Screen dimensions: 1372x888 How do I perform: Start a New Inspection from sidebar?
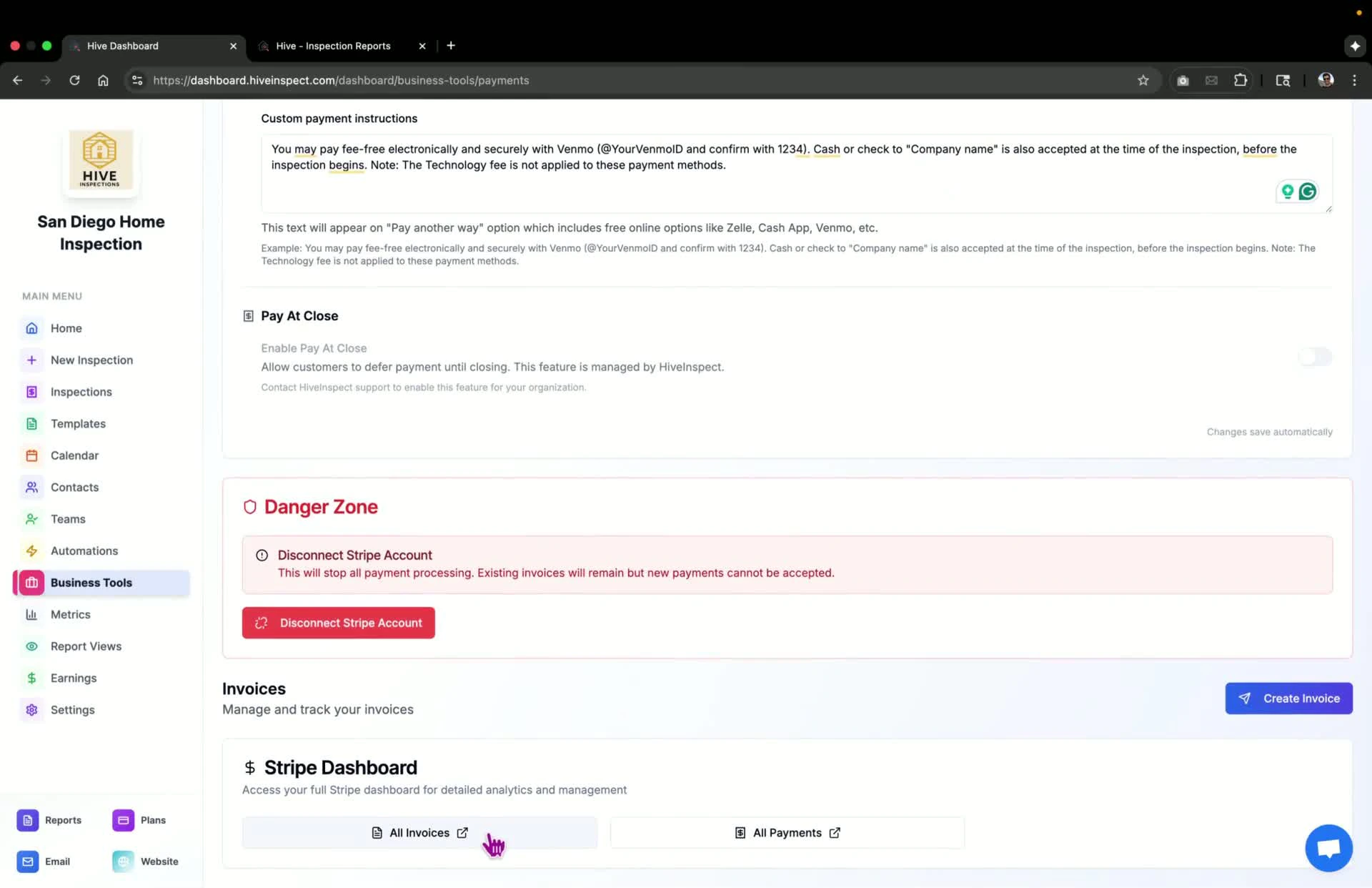(91, 360)
